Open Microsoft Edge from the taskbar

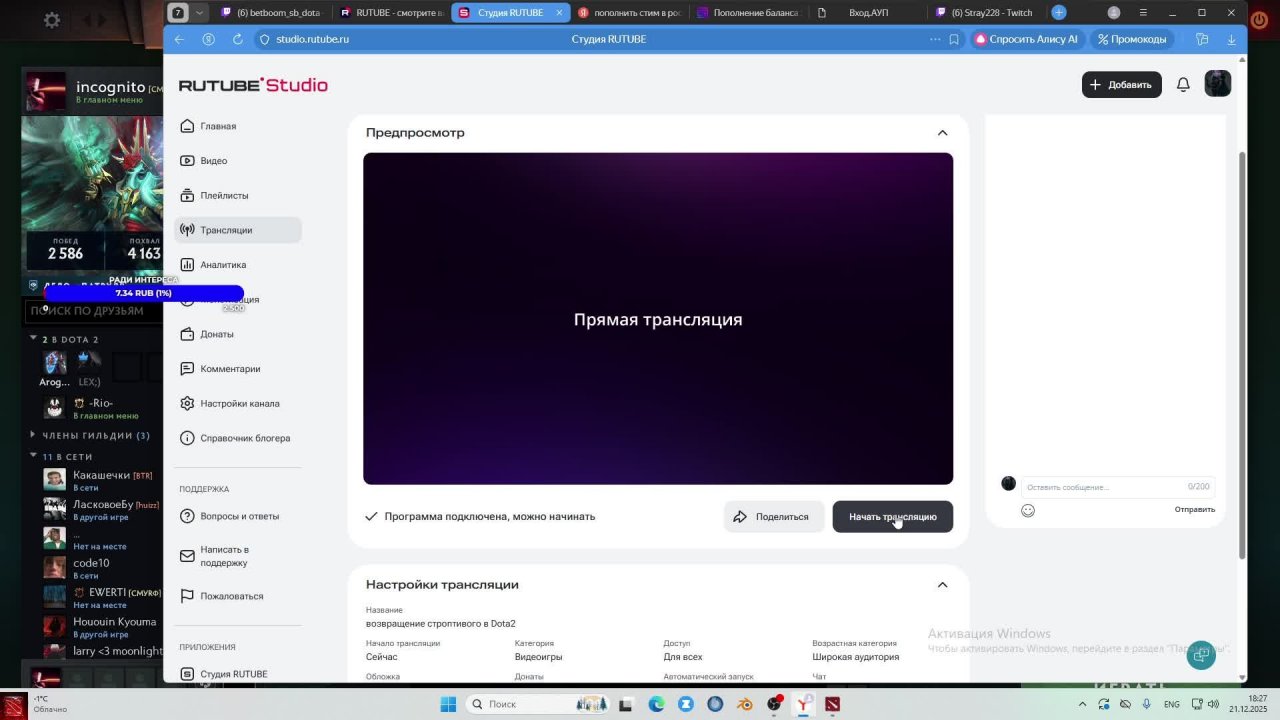coord(656,704)
